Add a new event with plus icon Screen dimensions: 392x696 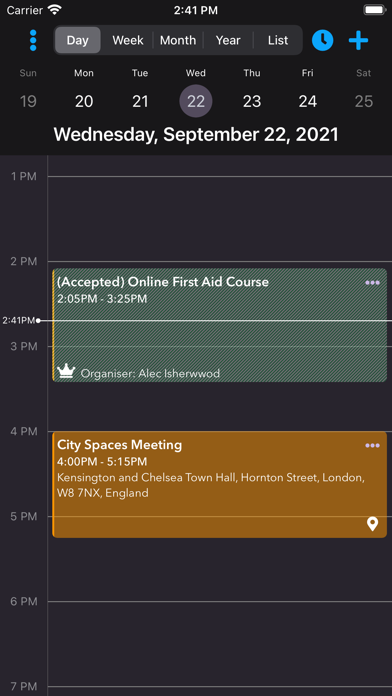(x=358, y=40)
